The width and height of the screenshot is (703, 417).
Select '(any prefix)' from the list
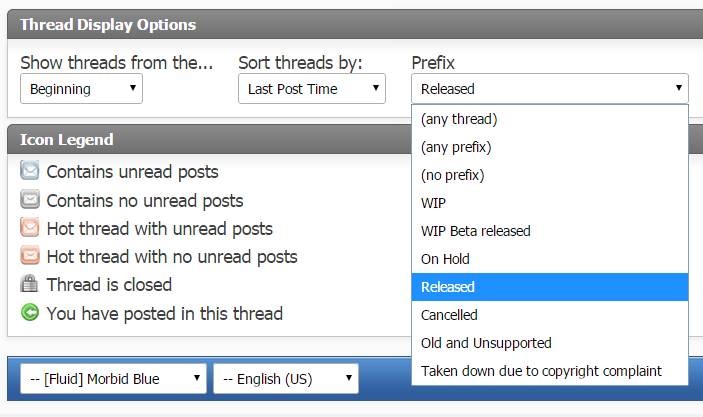456,147
